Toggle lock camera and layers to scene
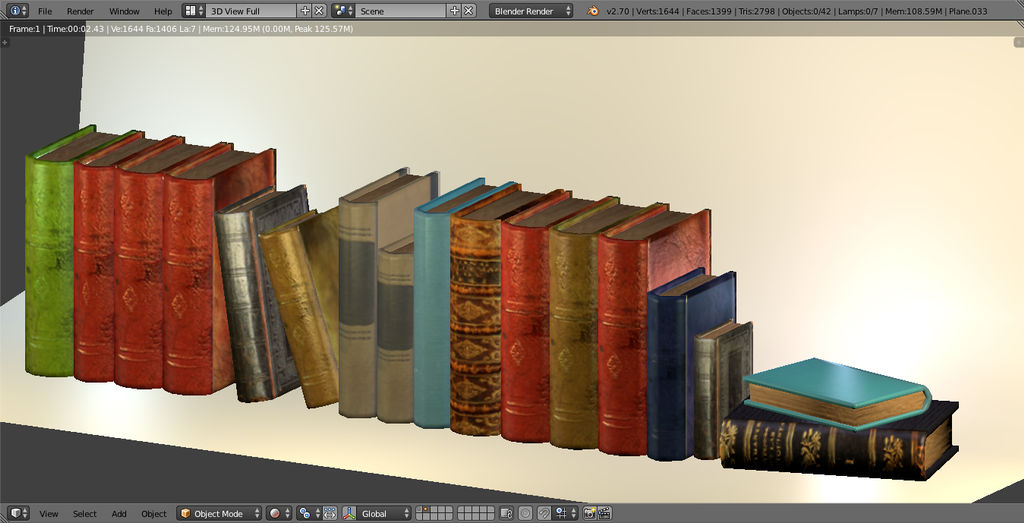Image resolution: width=1024 pixels, height=523 pixels. 506,513
